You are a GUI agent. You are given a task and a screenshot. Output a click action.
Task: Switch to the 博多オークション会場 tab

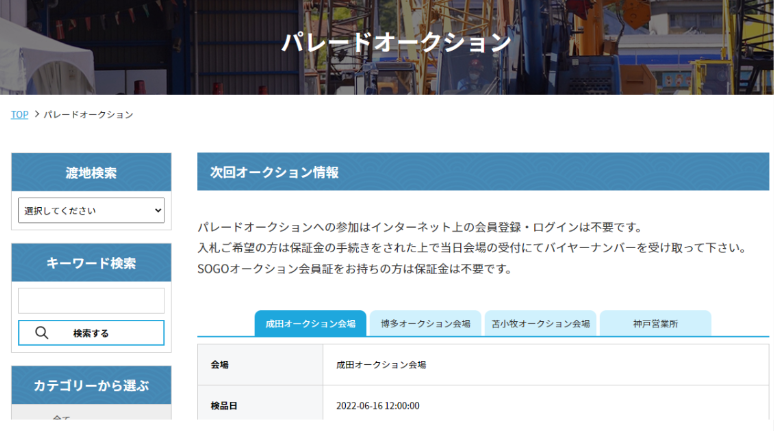pos(426,324)
